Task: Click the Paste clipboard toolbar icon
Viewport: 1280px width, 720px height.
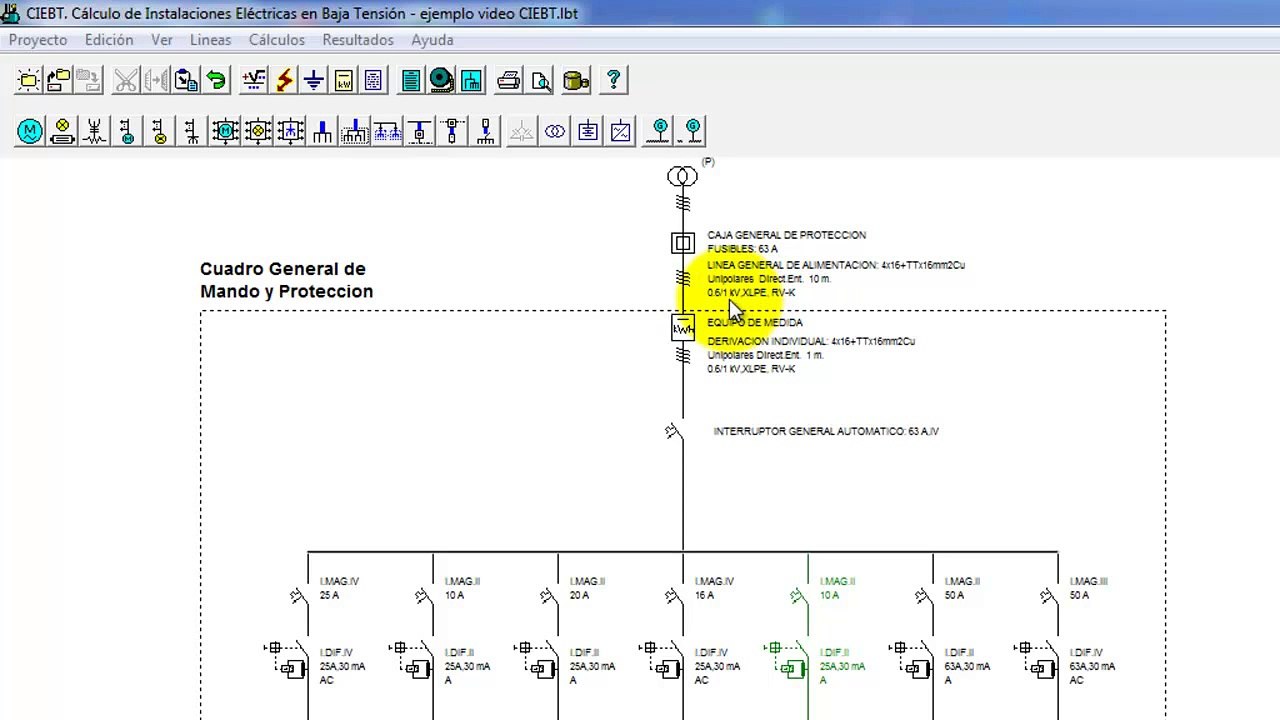Action: point(186,80)
